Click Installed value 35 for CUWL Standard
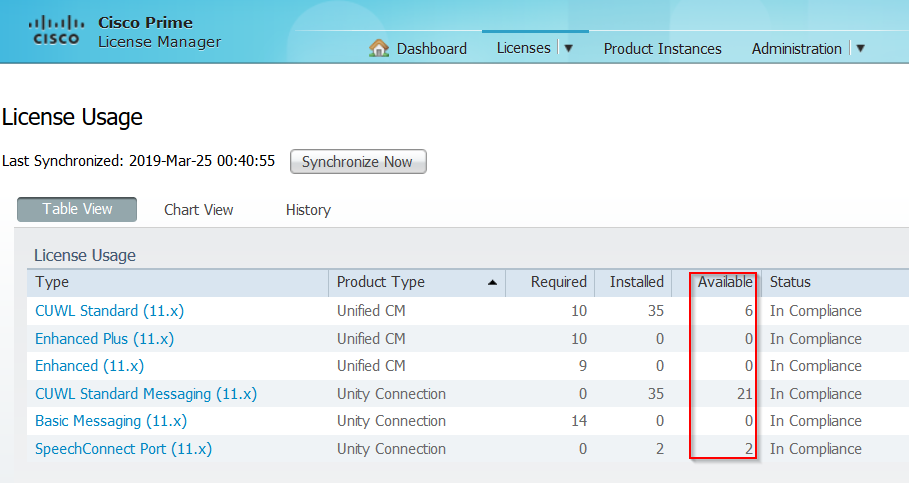909x483 pixels. coord(656,311)
